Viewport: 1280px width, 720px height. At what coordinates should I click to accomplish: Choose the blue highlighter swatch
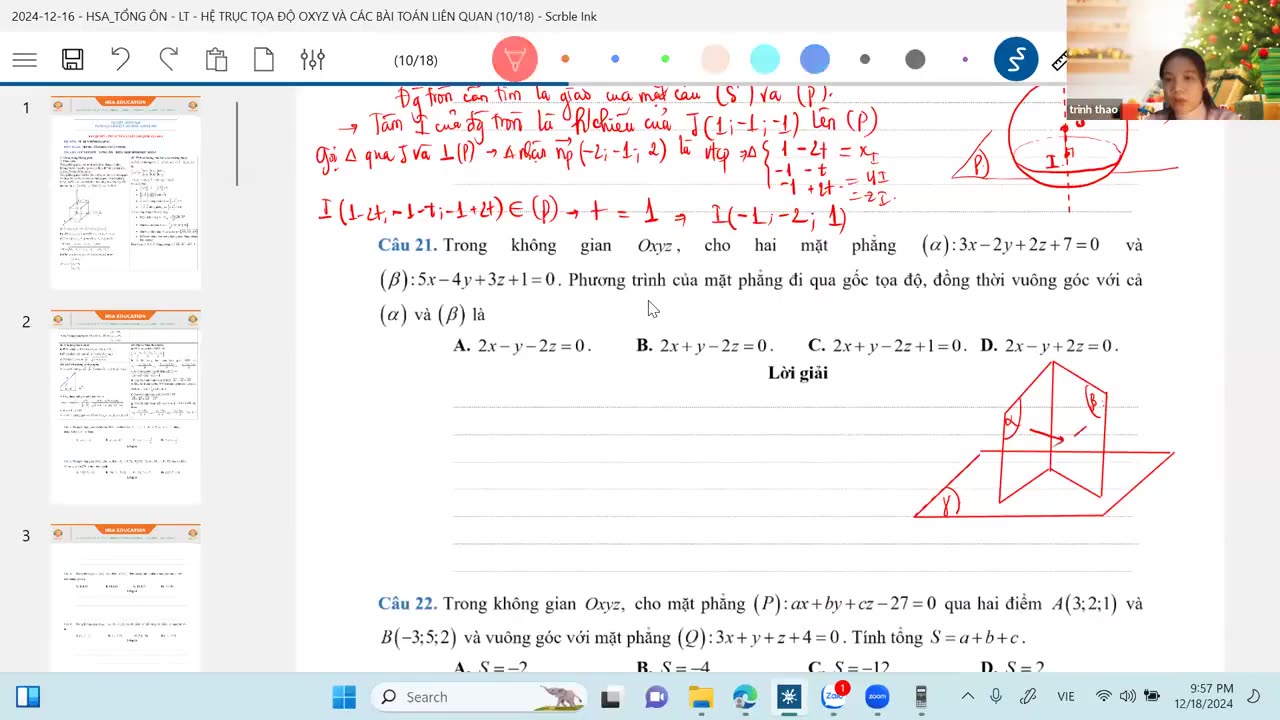(815, 60)
